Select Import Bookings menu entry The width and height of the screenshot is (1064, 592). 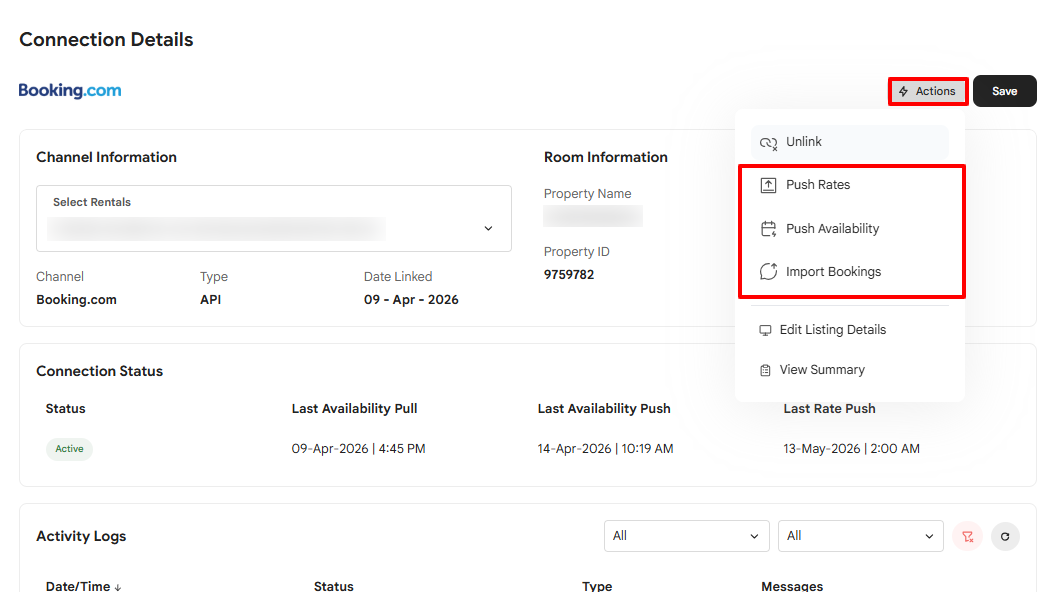tap(850, 272)
